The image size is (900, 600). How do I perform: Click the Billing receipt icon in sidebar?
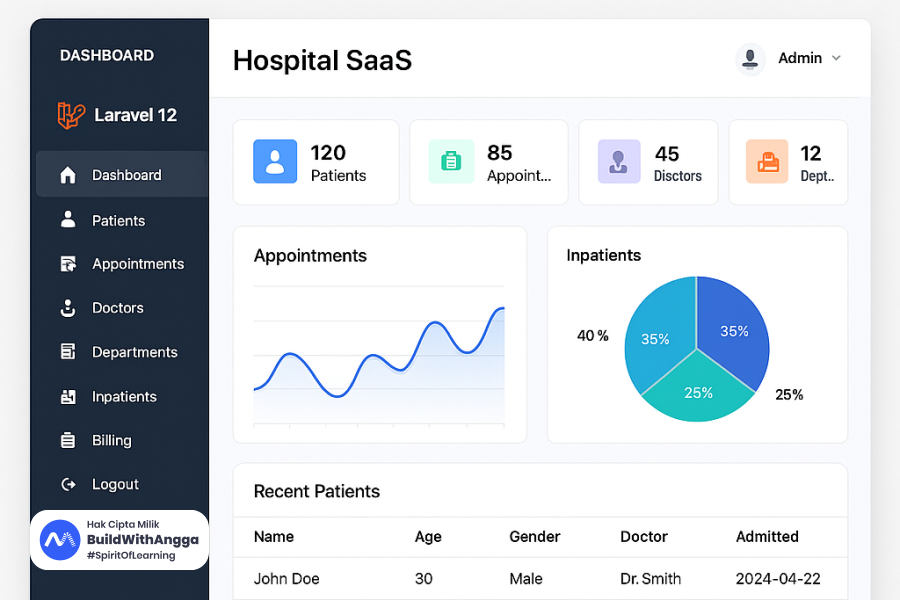[x=68, y=440]
